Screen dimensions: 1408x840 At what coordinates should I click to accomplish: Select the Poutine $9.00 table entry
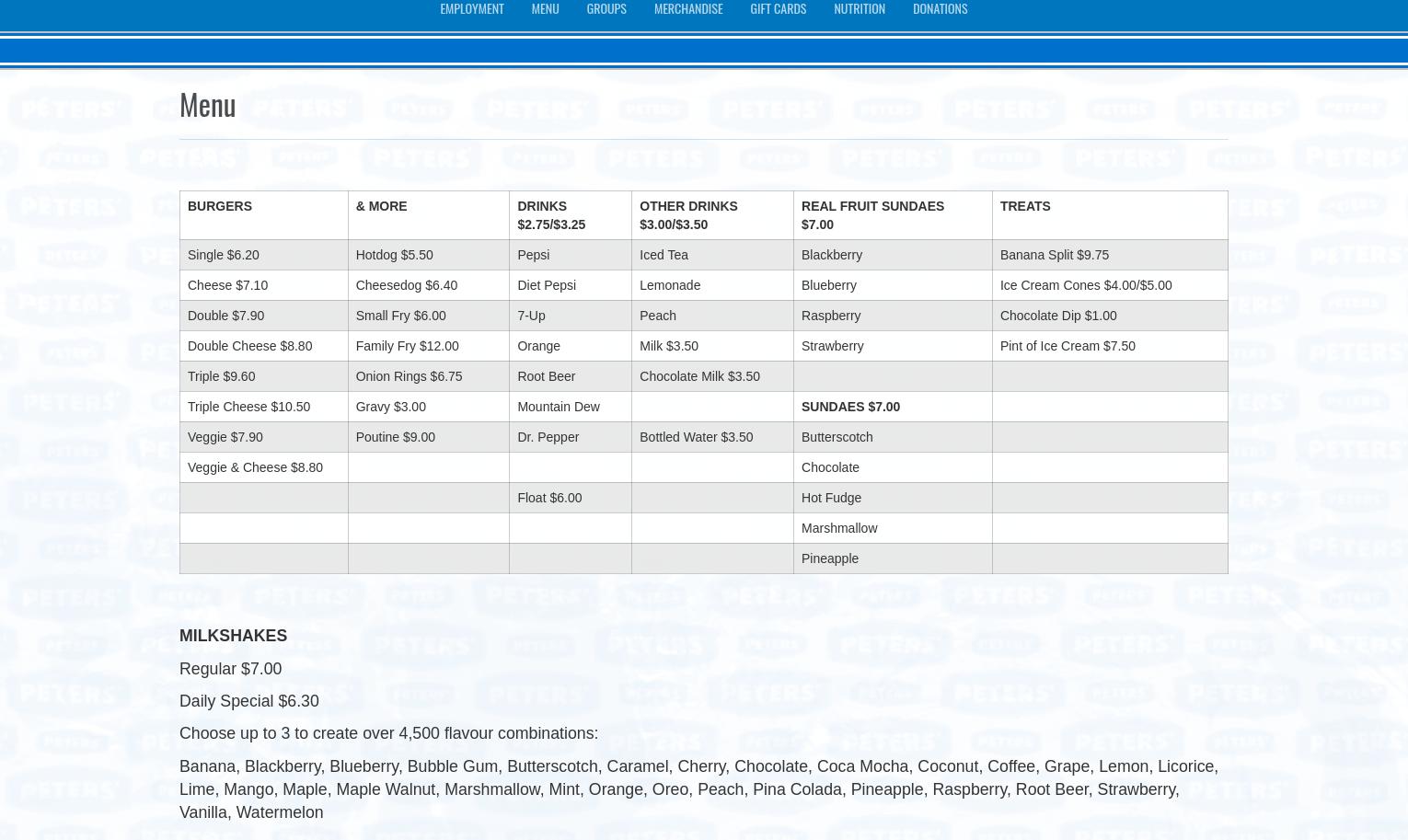coord(395,437)
